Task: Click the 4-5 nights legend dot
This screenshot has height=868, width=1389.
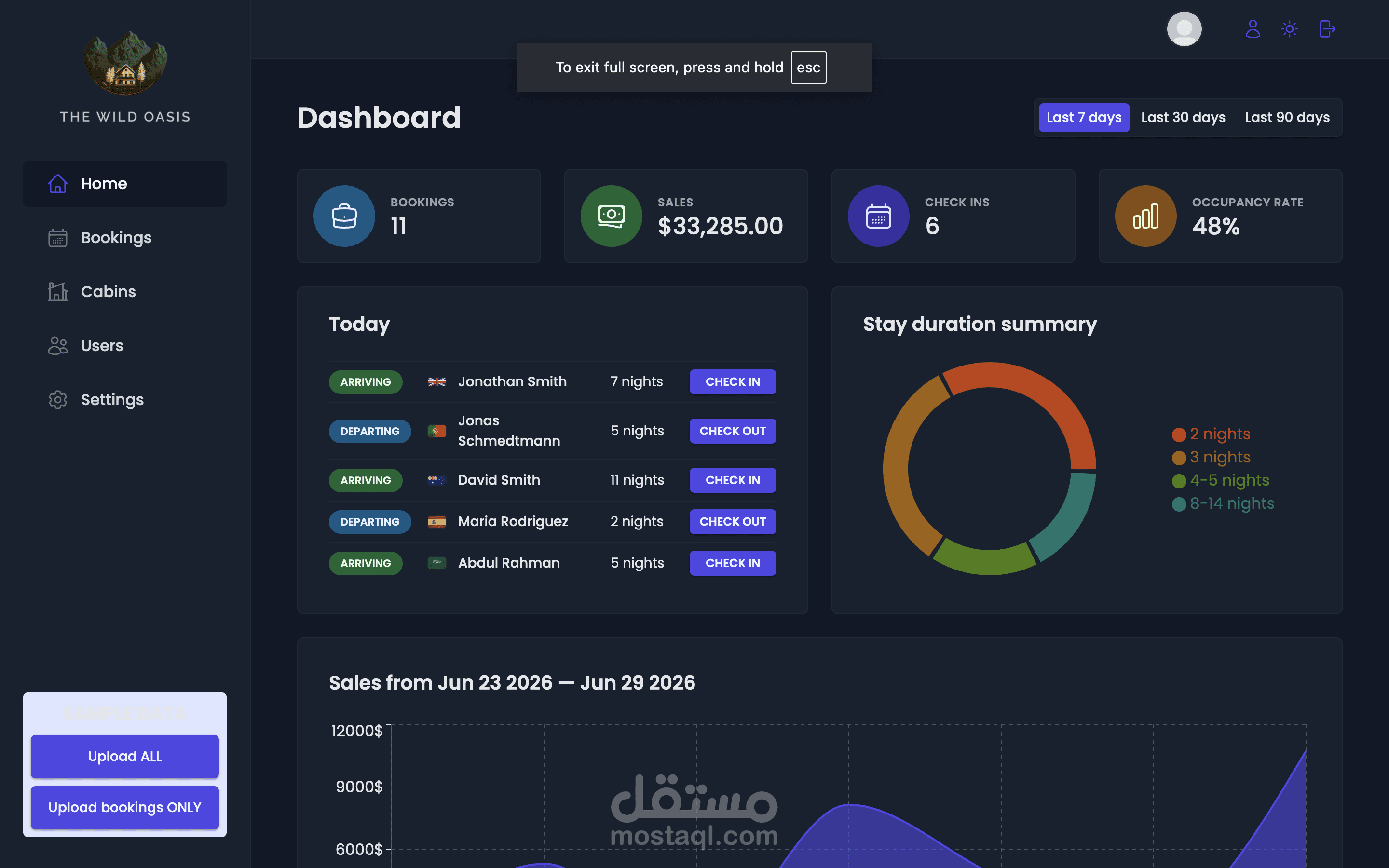Action: pos(1179,480)
